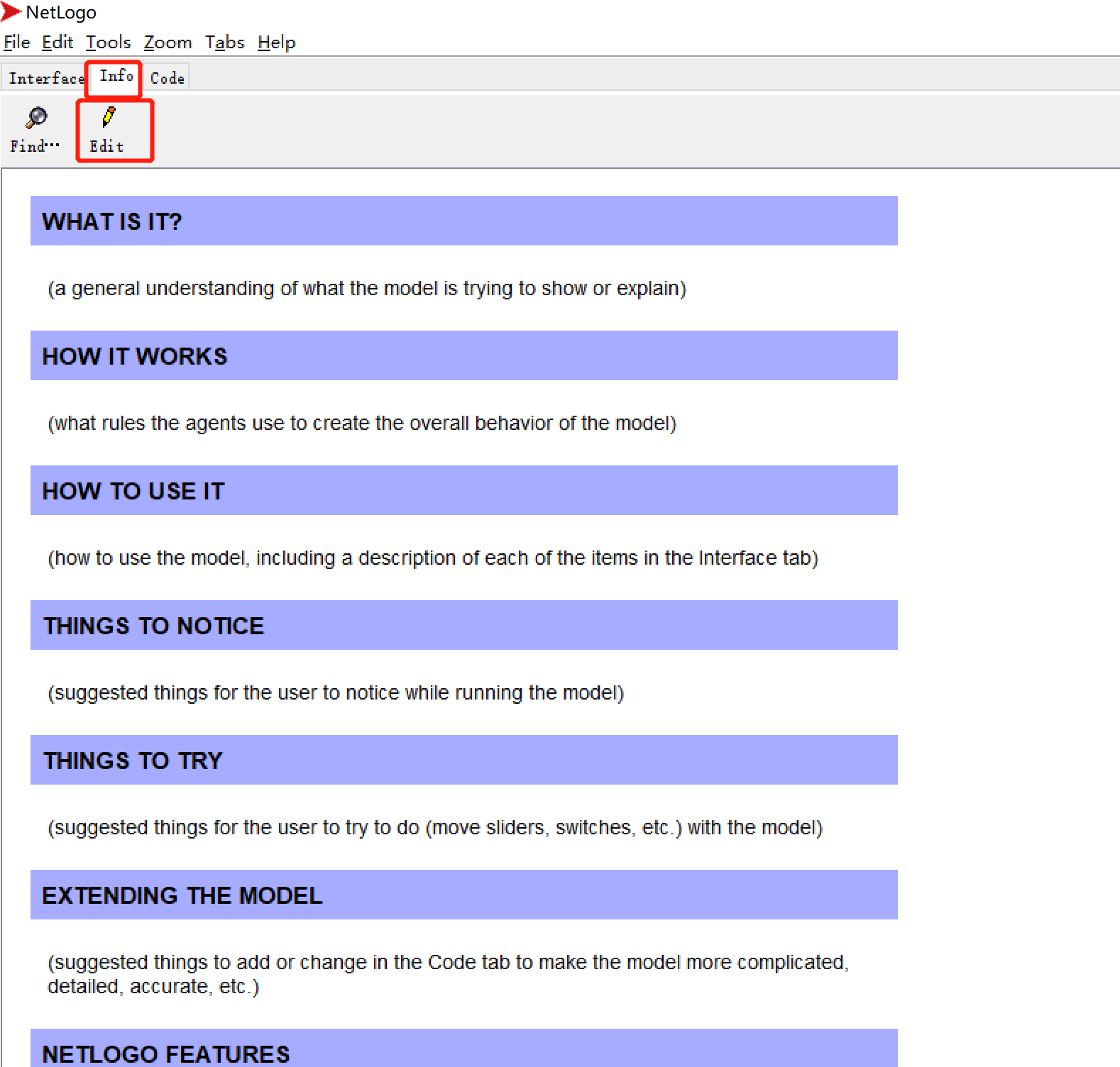
Task: Click the text '(suggested things for the user to try...'
Action: (x=435, y=828)
